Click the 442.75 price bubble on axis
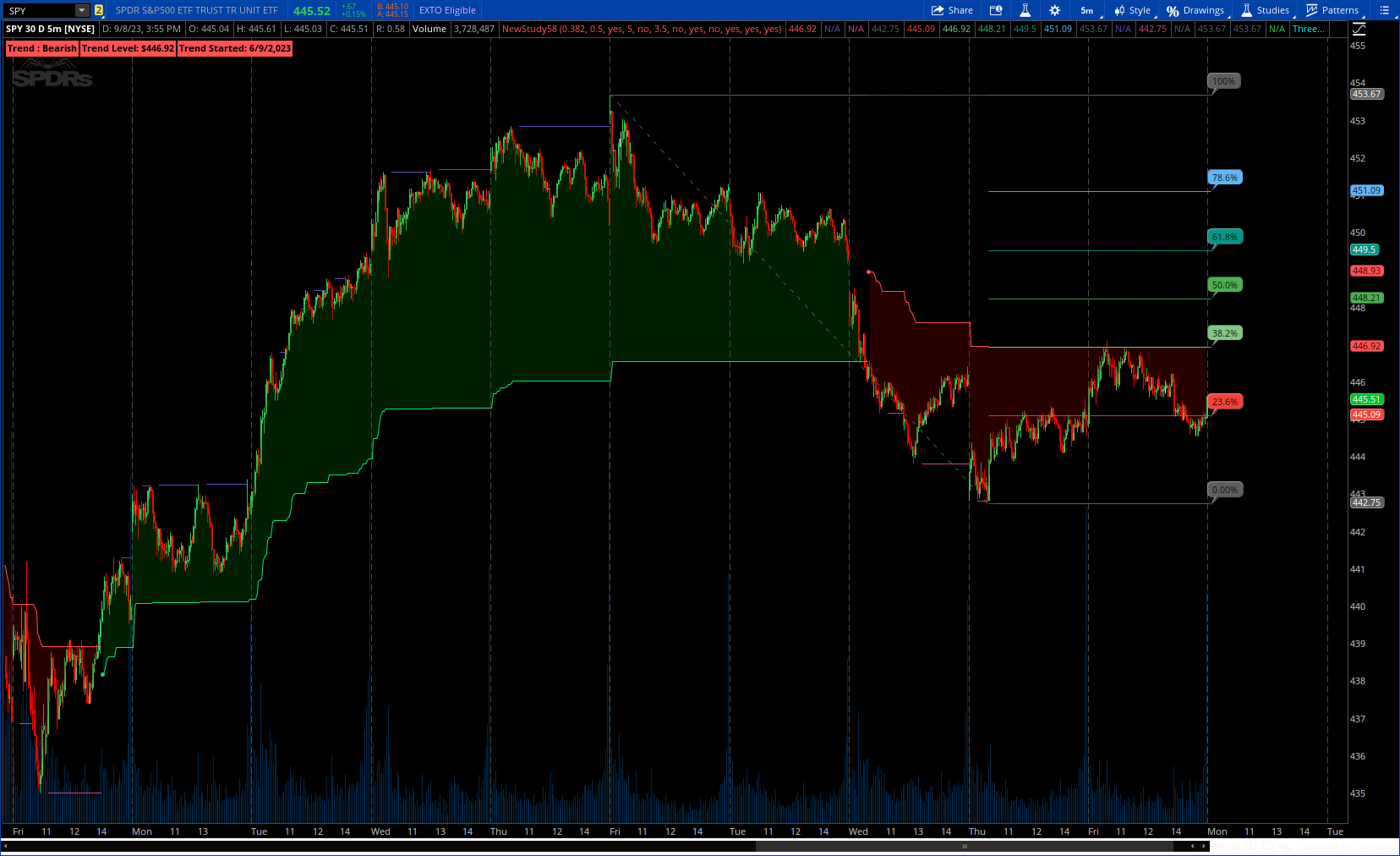The image size is (1400, 856). point(1366,502)
